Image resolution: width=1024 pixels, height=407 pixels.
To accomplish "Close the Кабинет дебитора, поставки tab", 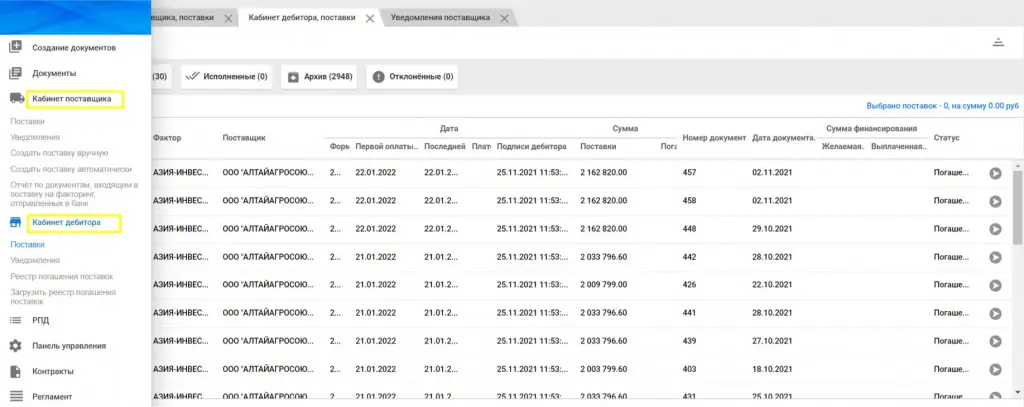I will pos(370,18).
